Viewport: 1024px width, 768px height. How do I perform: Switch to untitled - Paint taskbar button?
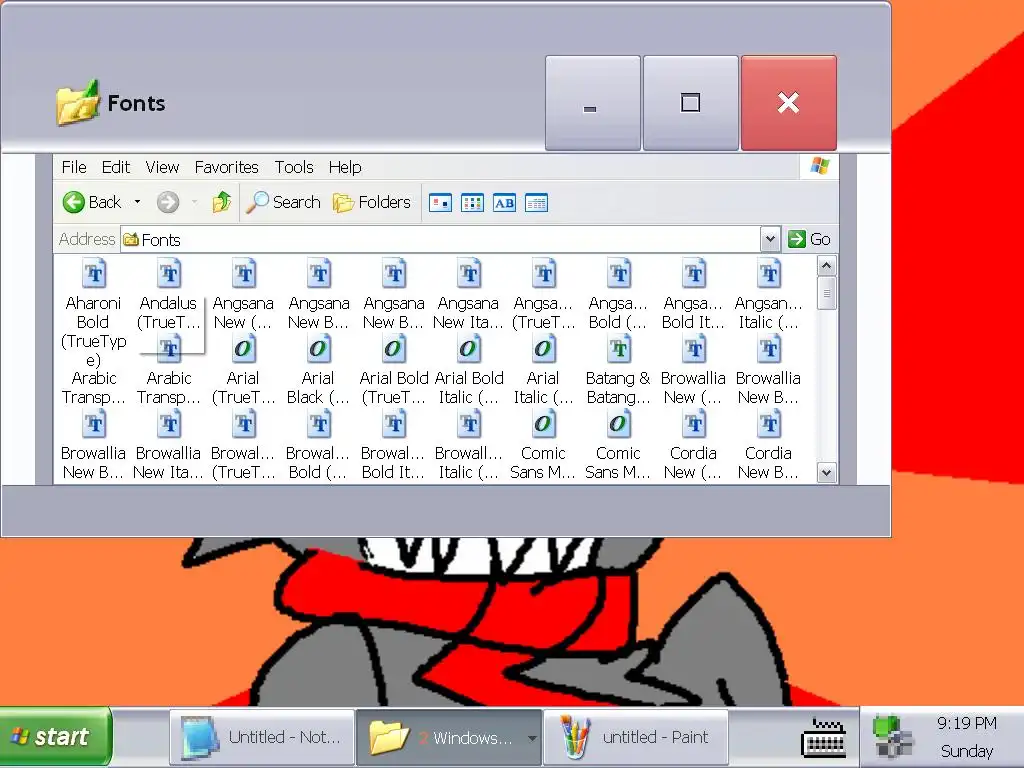coord(636,737)
